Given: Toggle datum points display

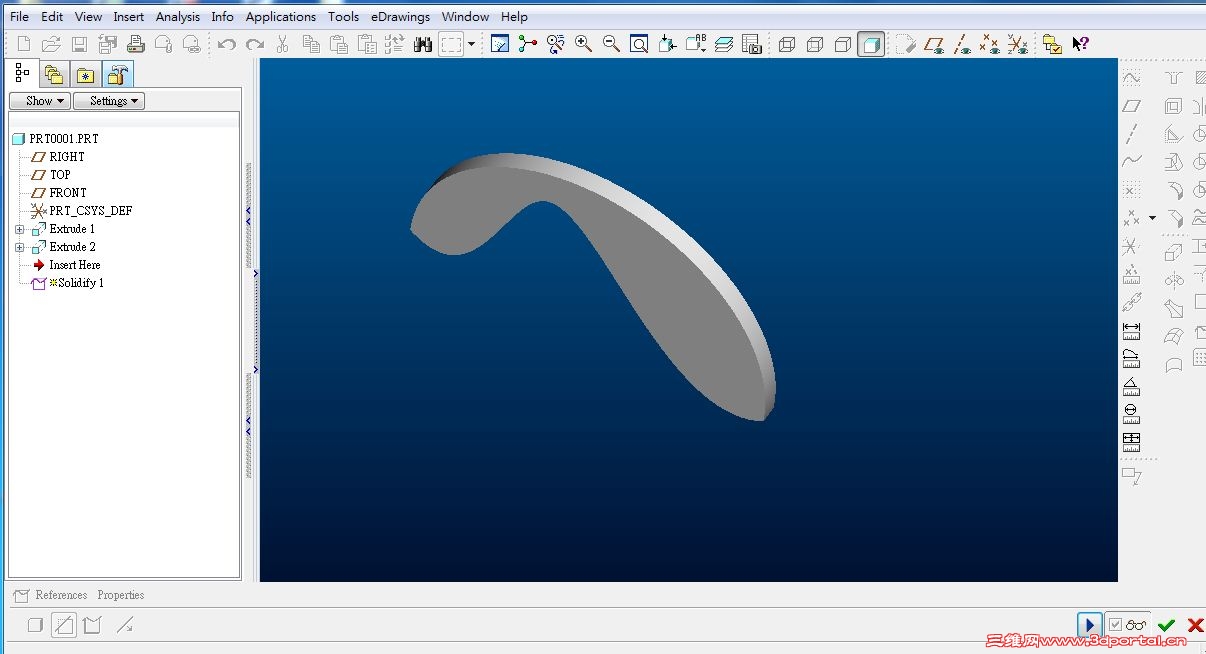Looking at the screenshot, I should point(990,44).
